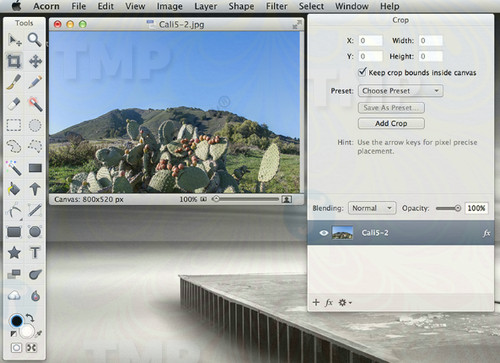Select the Star shape tool
The width and height of the screenshot is (500, 363).
pyautogui.click(x=14, y=253)
